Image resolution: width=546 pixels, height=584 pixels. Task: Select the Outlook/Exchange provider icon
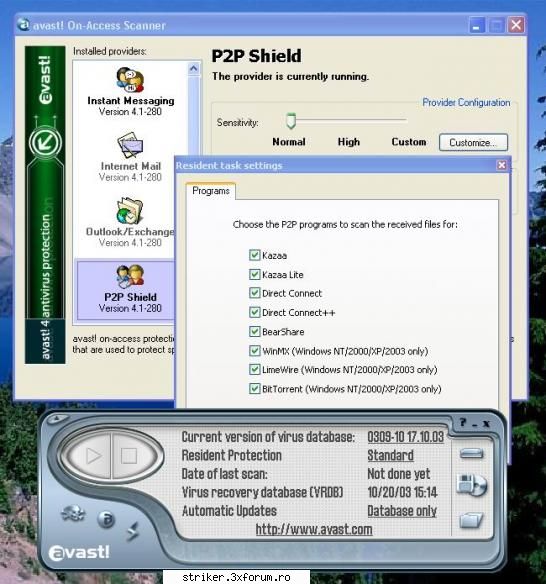tap(130, 211)
